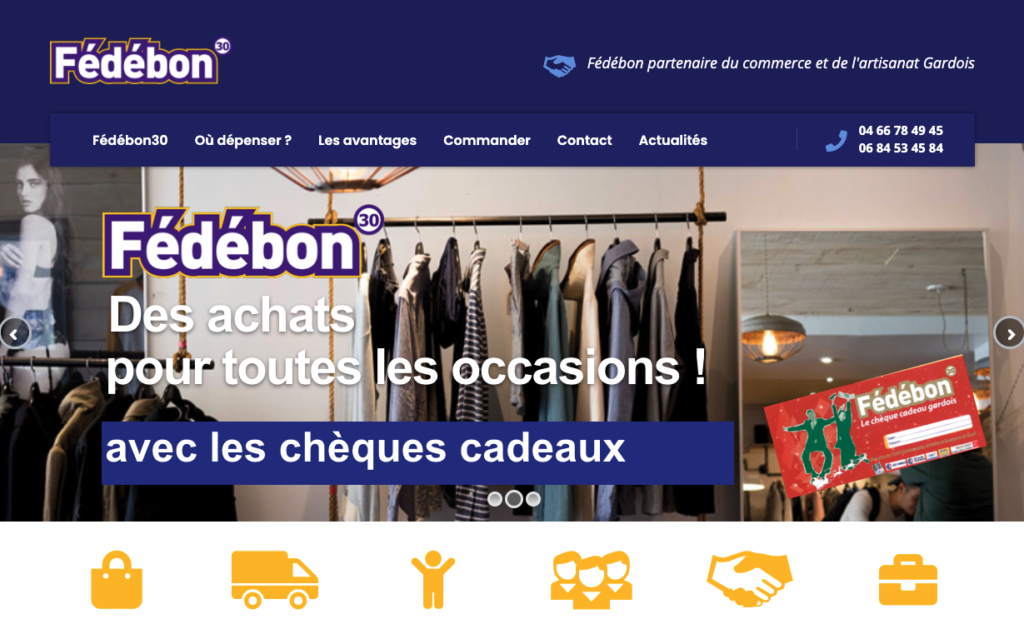The height and width of the screenshot is (624, 1024).
Task: Click the yellow shopping bag icon
Action: 116,580
